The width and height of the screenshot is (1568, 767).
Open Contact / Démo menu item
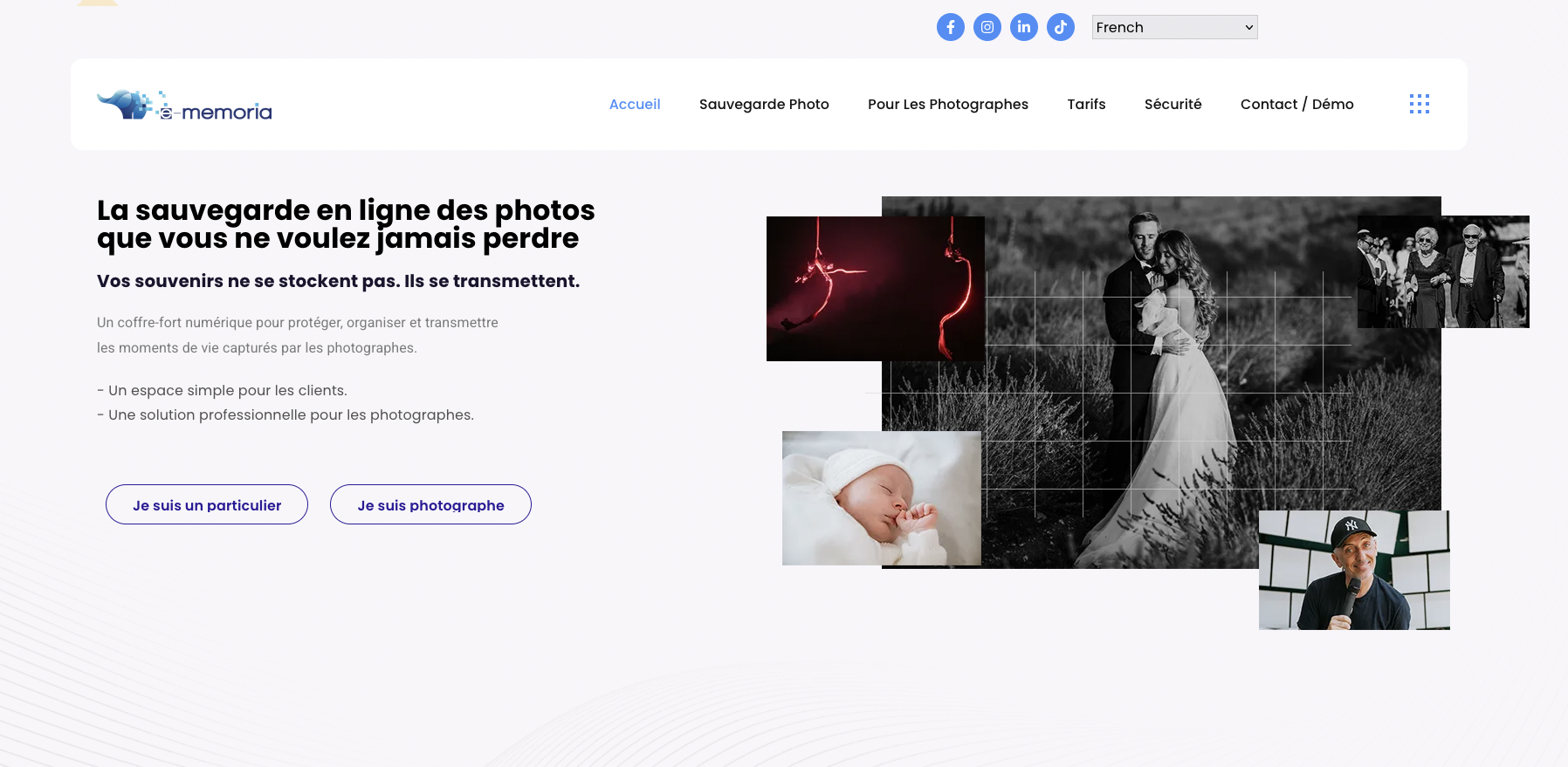point(1296,104)
